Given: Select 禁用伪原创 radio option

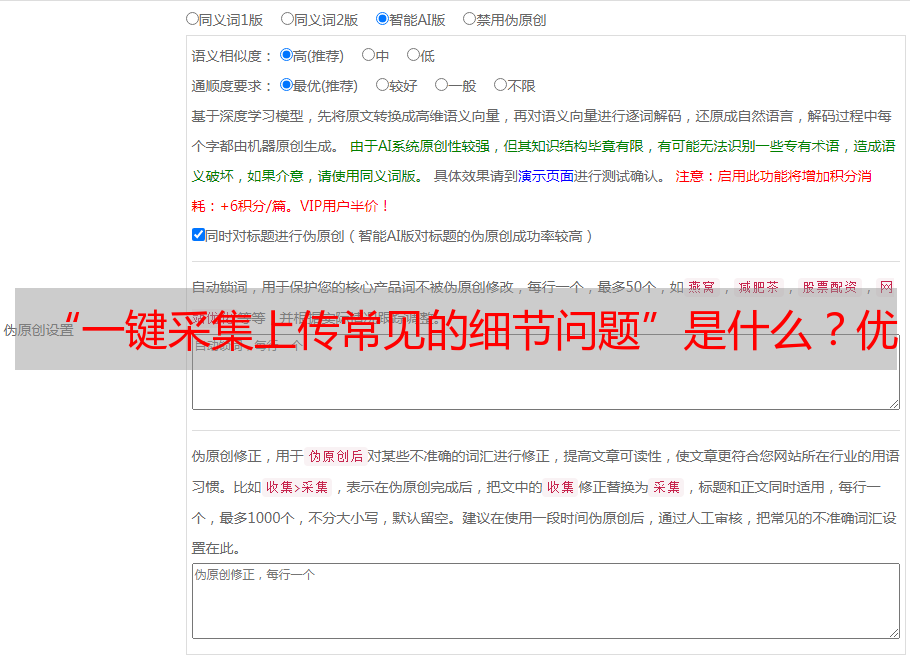Looking at the screenshot, I should (469, 19).
